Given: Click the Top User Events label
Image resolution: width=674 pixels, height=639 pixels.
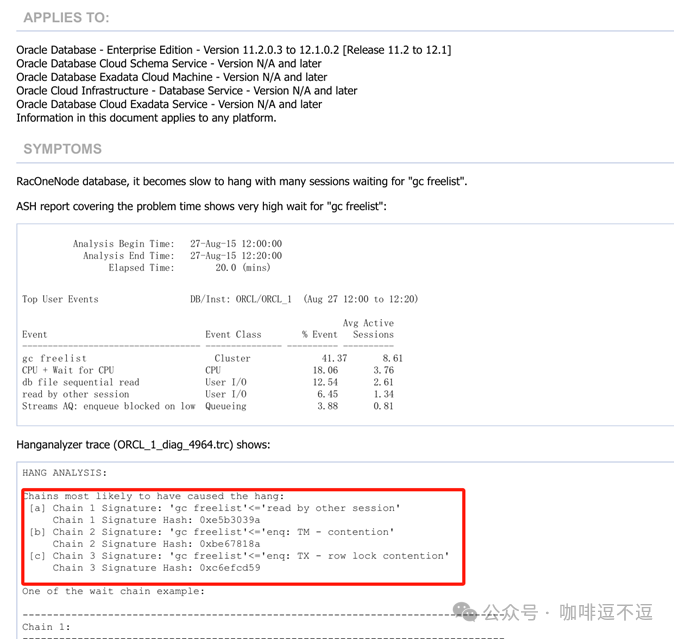Looking at the screenshot, I should [x=60, y=299].
